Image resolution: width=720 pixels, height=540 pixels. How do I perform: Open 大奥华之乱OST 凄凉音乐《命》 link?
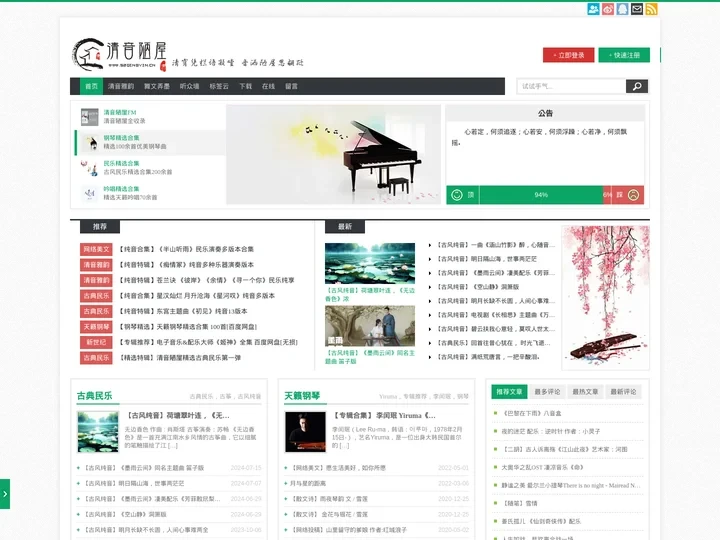pyautogui.click(x=543, y=467)
